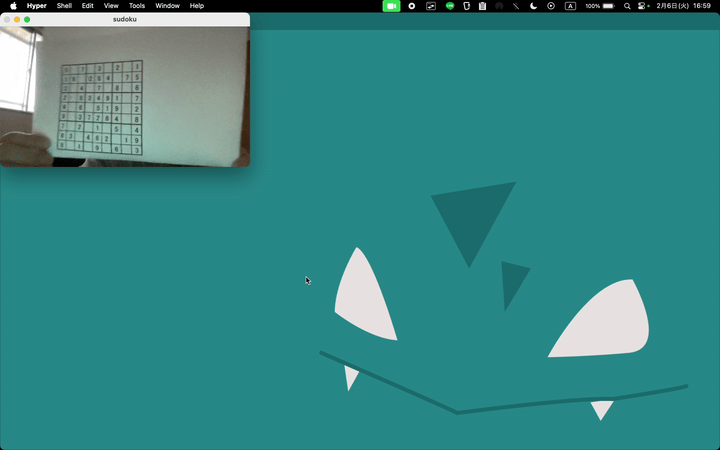Open Spotlight search magnifier
The image size is (720, 450).
pos(627,6)
